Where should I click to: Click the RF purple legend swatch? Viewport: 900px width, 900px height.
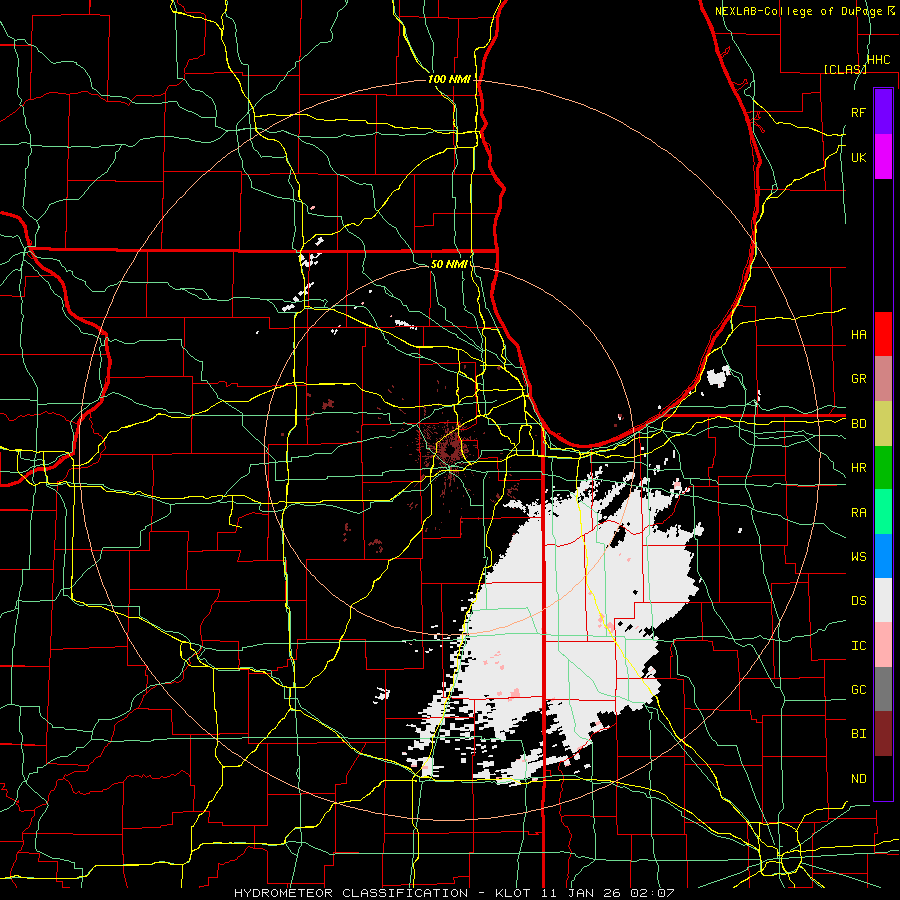883,111
